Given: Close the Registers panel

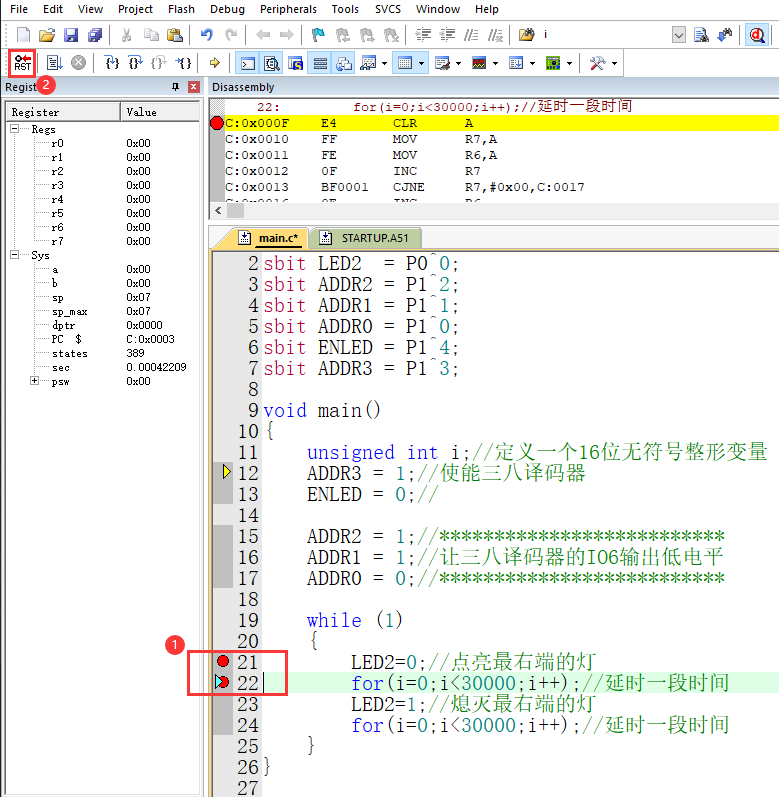Looking at the screenshot, I should click(x=194, y=87).
